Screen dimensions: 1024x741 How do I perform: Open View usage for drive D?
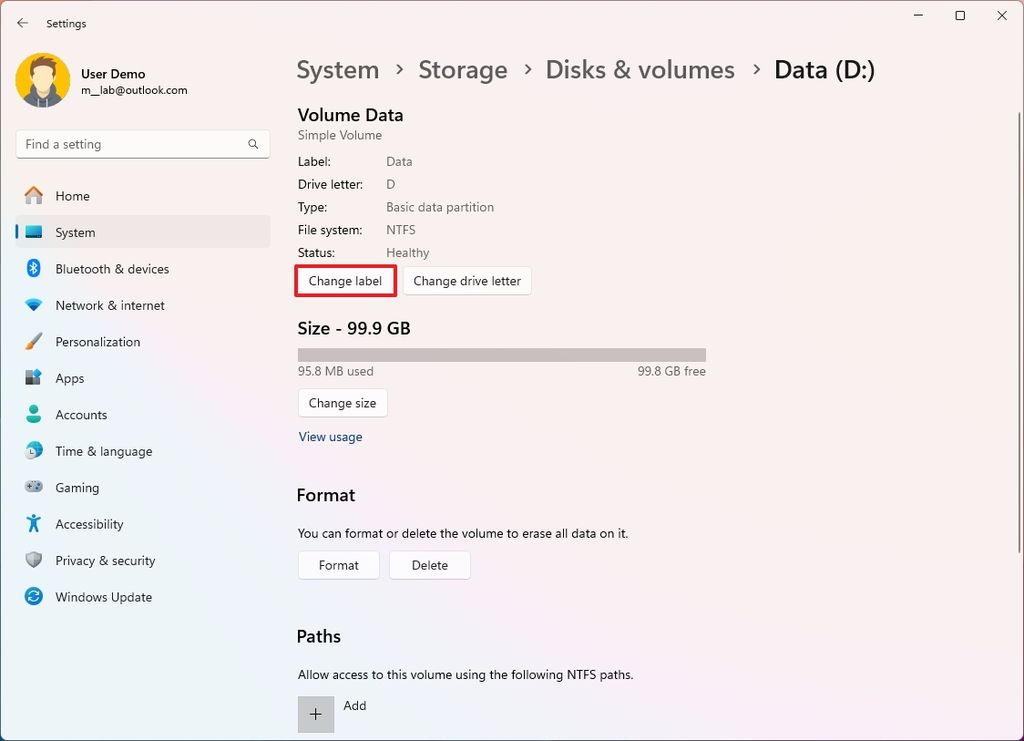pyautogui.click(x=330, y=436)
